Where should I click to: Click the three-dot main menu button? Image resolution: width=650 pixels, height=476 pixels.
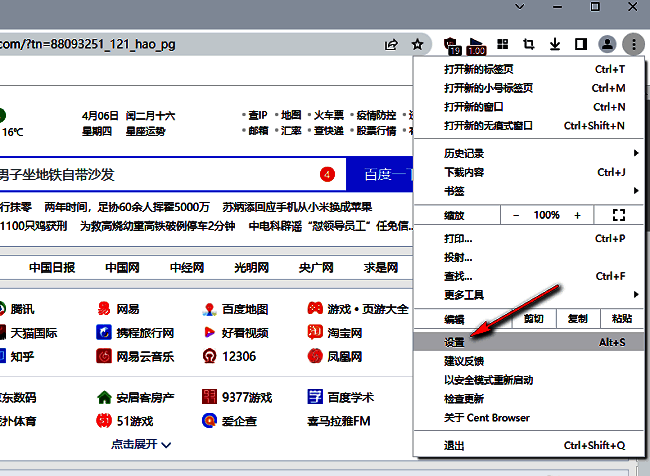633,44
